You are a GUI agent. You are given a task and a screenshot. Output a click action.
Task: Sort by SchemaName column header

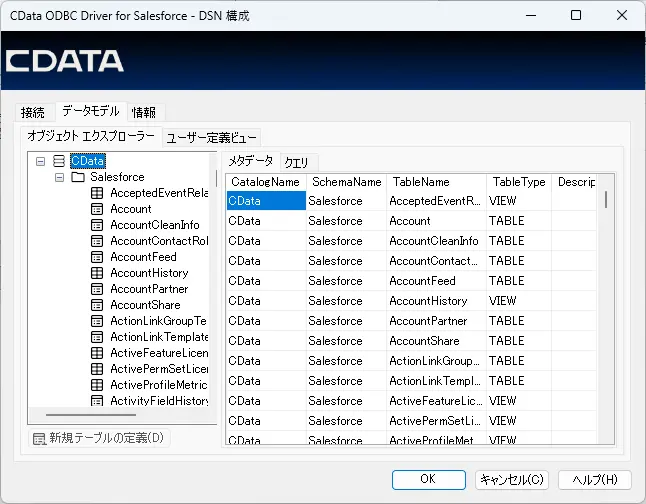coord(346,182)
